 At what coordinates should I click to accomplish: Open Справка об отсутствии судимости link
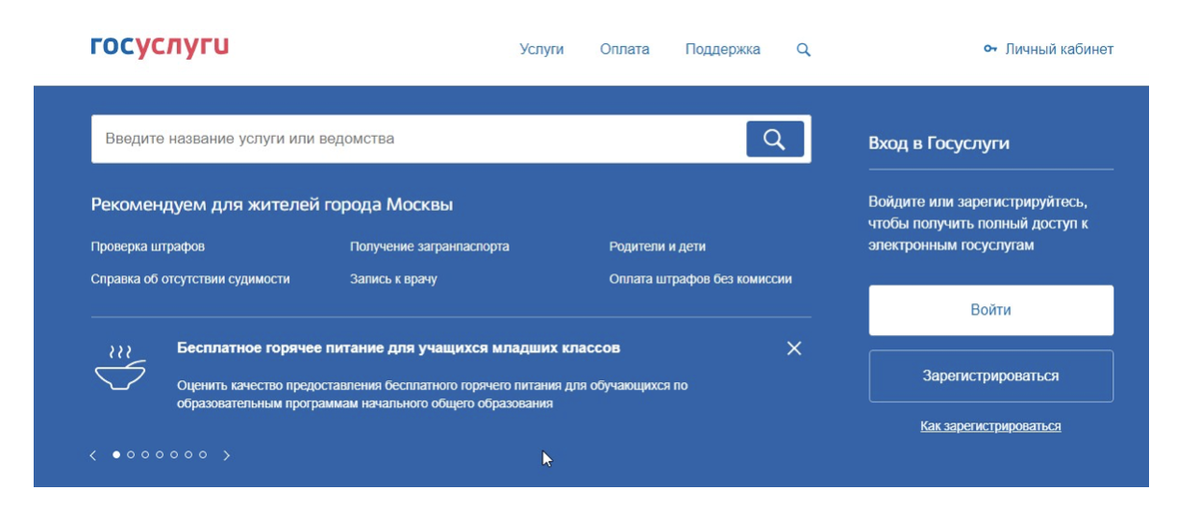pos(190,279)
